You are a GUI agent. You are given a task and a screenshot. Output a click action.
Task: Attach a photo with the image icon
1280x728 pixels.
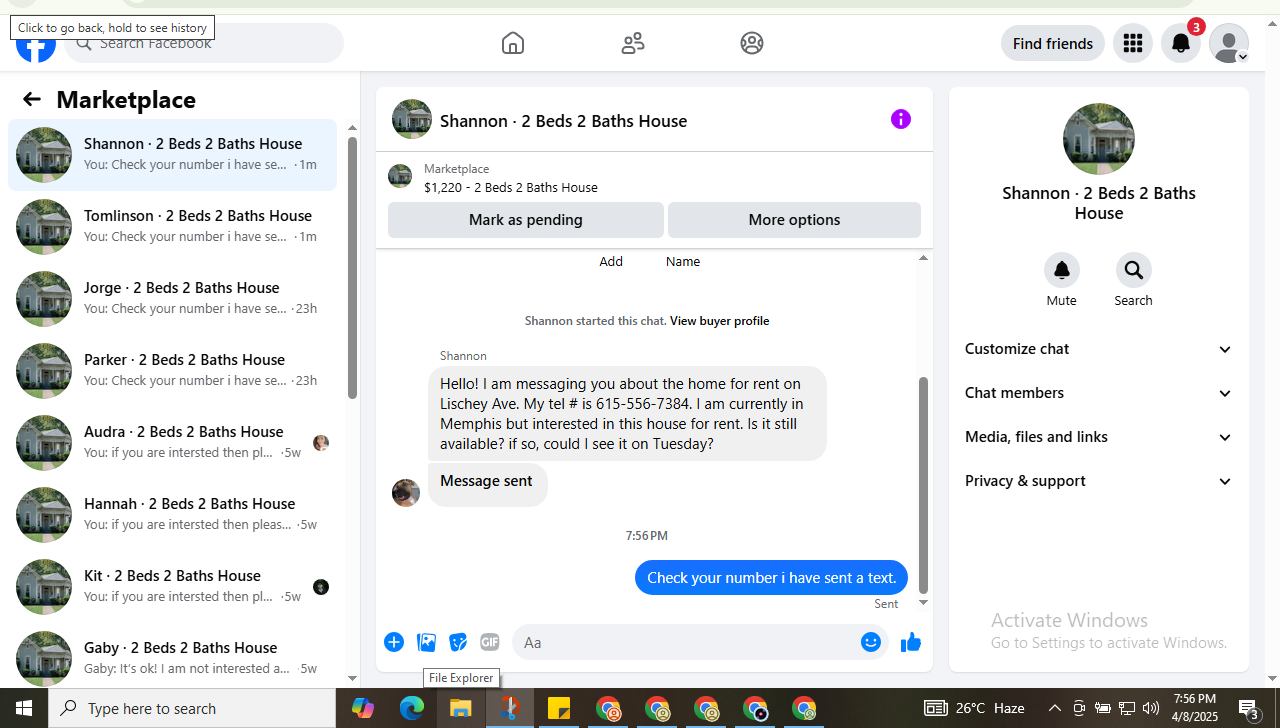(426, 642)
